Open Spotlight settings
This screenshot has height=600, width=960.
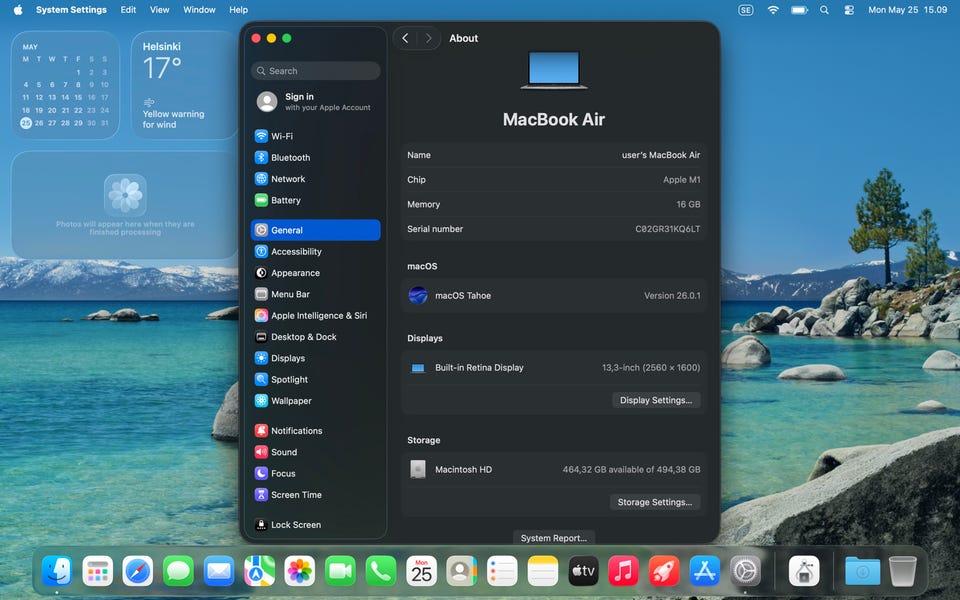point(315,380)
